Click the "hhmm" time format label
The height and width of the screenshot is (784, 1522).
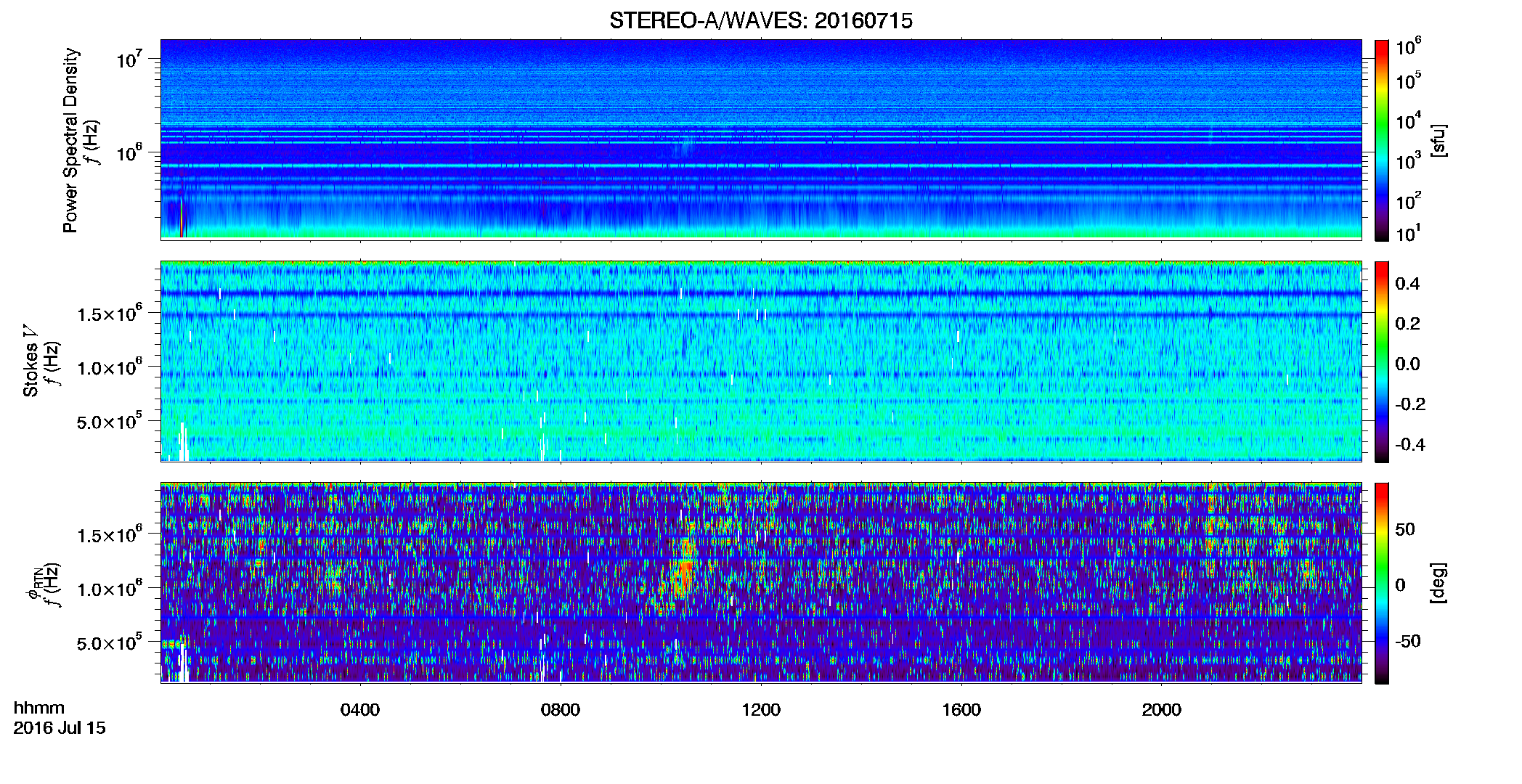[x=39, y=709]
